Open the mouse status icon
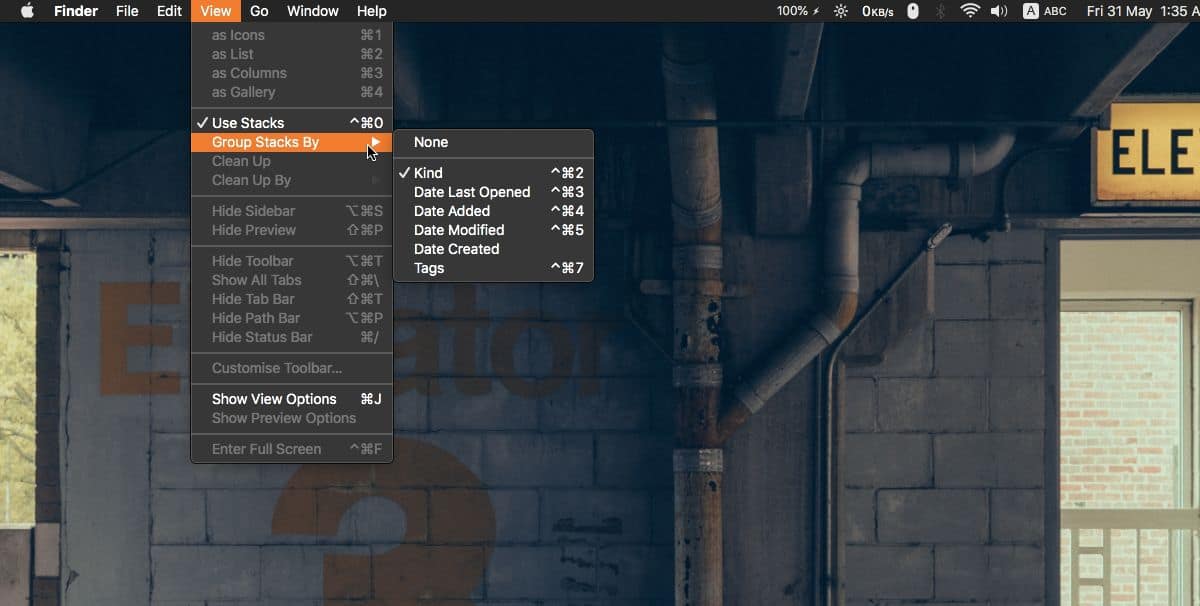 (913, 11)
